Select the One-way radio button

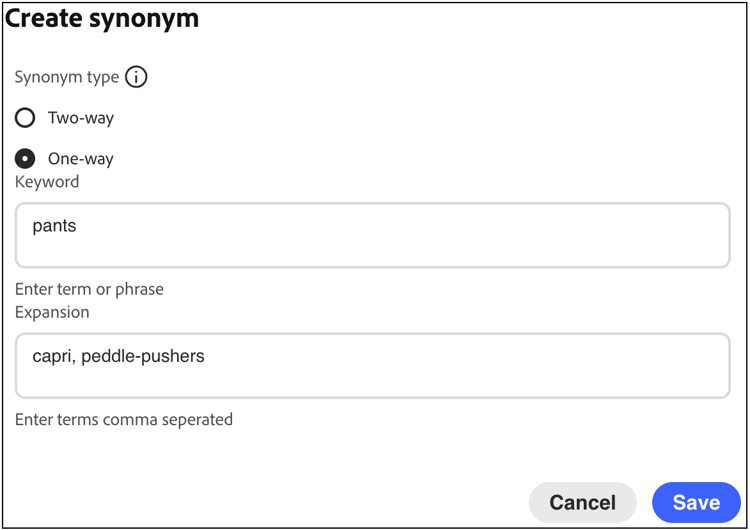(x=25, y=158)
